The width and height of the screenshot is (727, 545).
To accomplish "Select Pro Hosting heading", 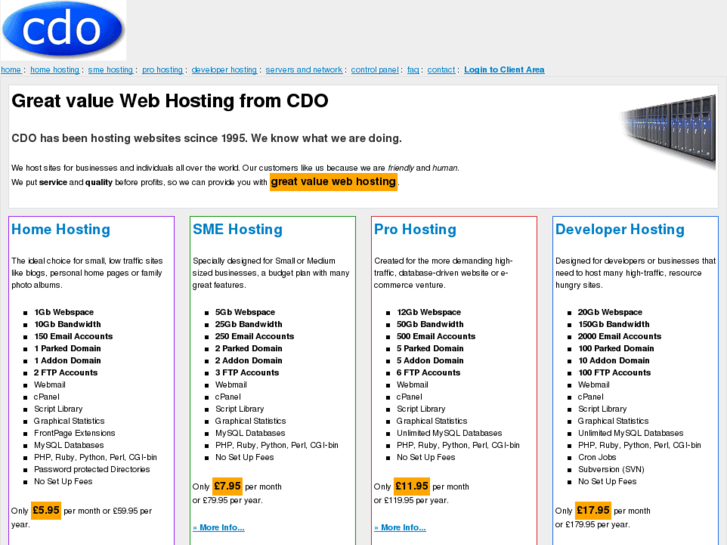I will [415, 229].
